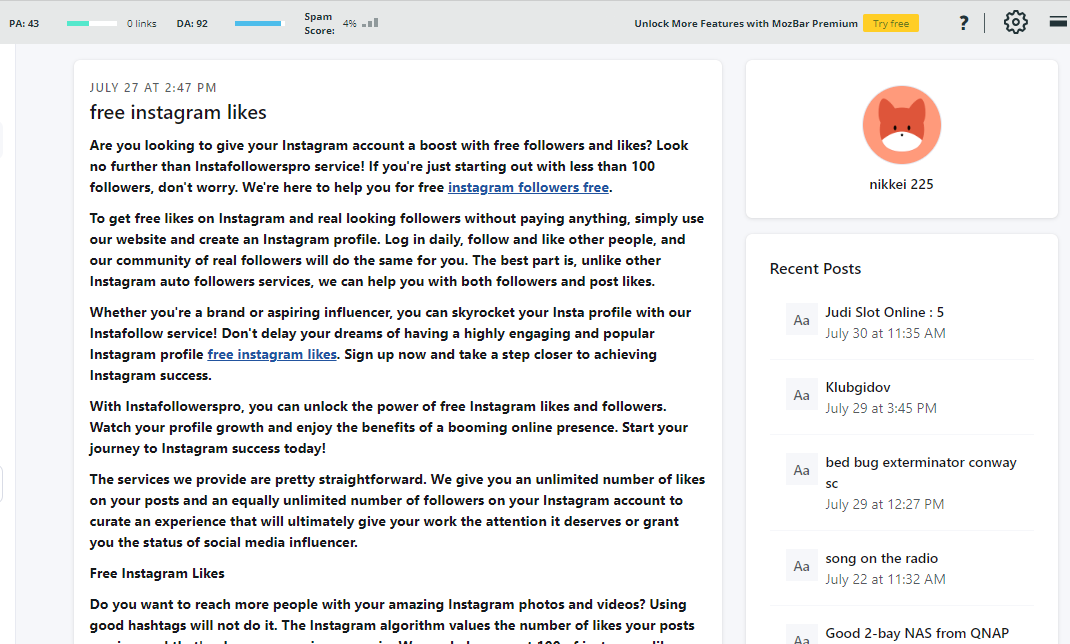Click the Spam Score bar chart icon
Viewport: 1070px width, 644px height.
[370, 22]
